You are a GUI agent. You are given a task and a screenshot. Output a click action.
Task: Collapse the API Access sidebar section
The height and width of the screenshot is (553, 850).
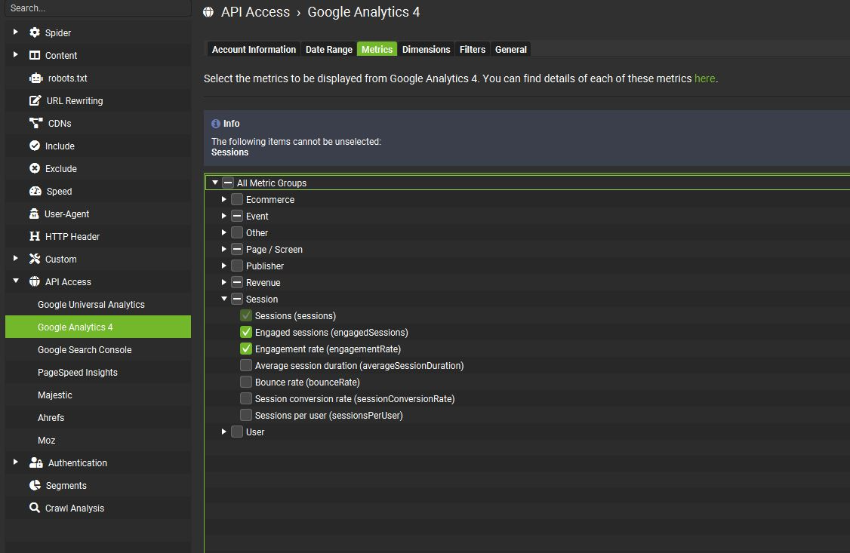coord(16,281)
